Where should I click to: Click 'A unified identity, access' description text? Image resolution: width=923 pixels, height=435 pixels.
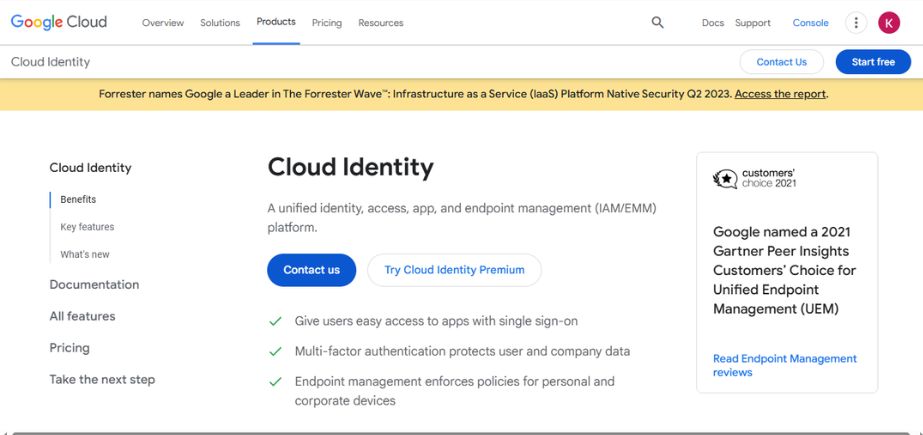click(462, 218)
